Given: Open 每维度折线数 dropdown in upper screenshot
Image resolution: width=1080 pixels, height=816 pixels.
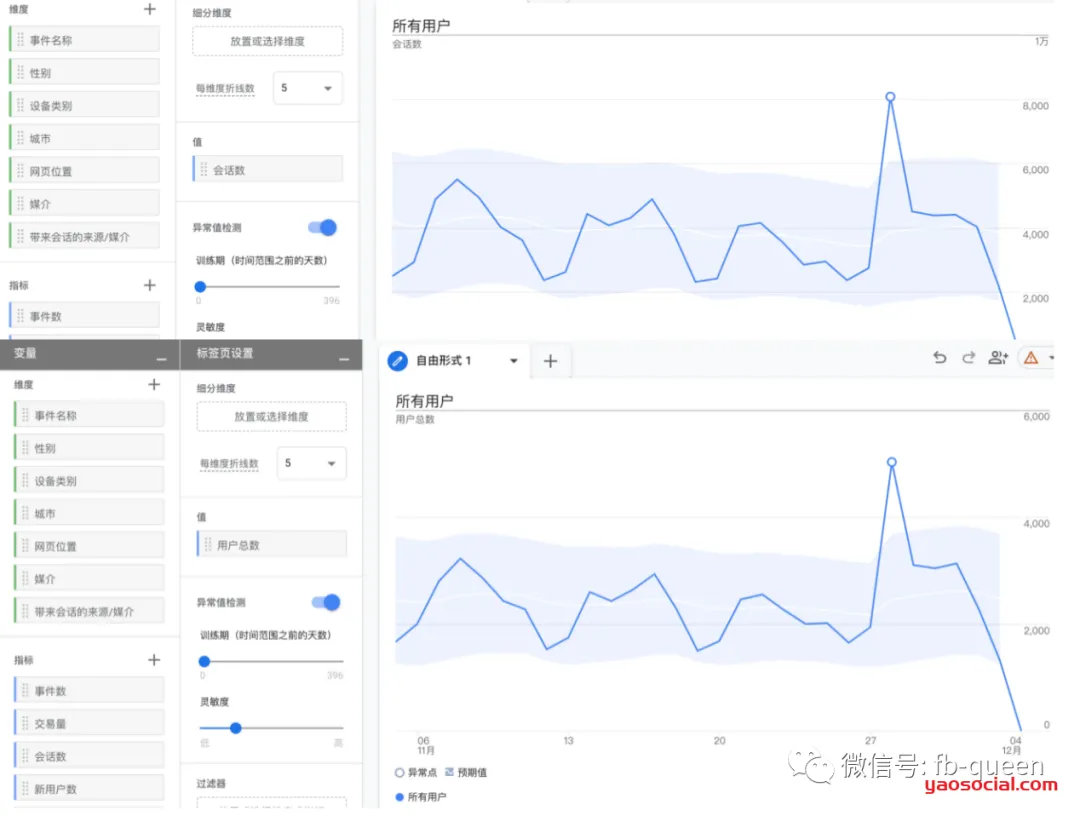Looking at the screenshot, I should point(307,88).
